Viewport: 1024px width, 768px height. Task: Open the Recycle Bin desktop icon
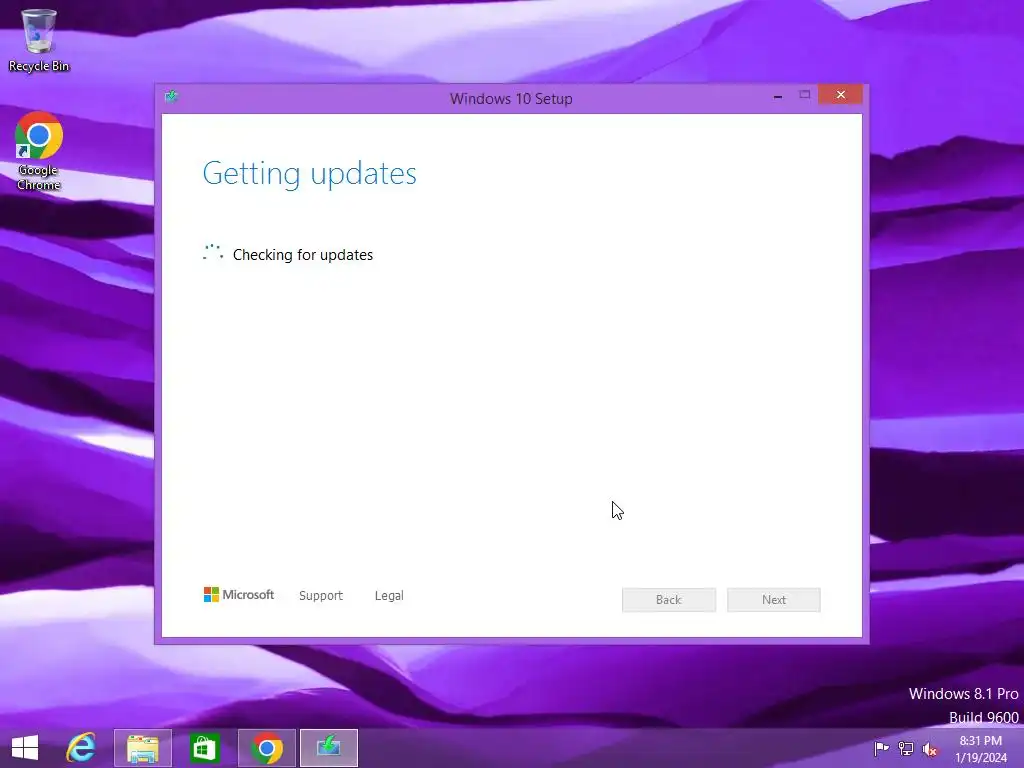39,40
